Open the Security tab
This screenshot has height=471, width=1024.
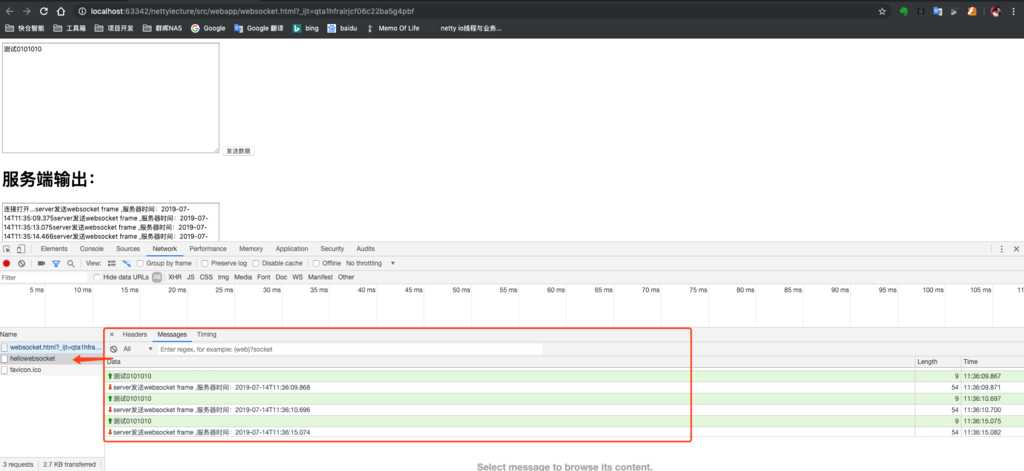(332, 249)
